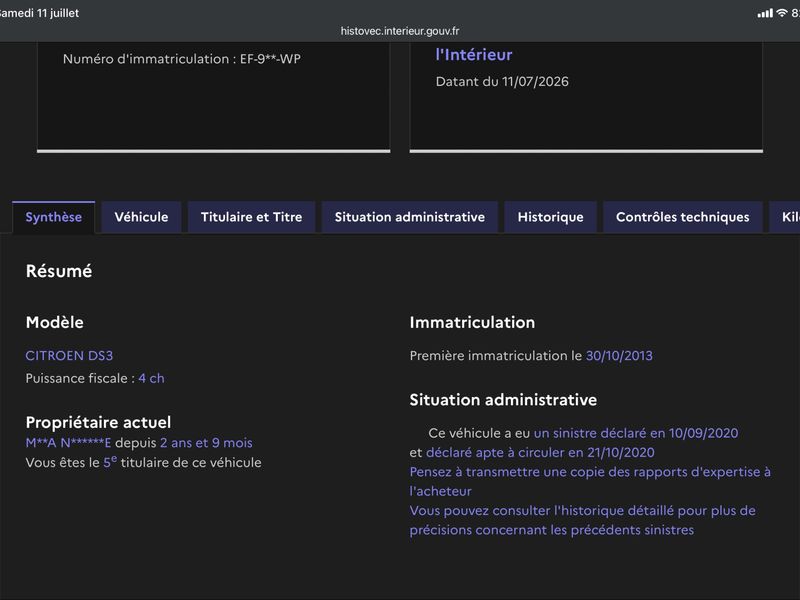Click the Modèle heading
This screenshot has height=600, width=800.
(x=55, y=322)
